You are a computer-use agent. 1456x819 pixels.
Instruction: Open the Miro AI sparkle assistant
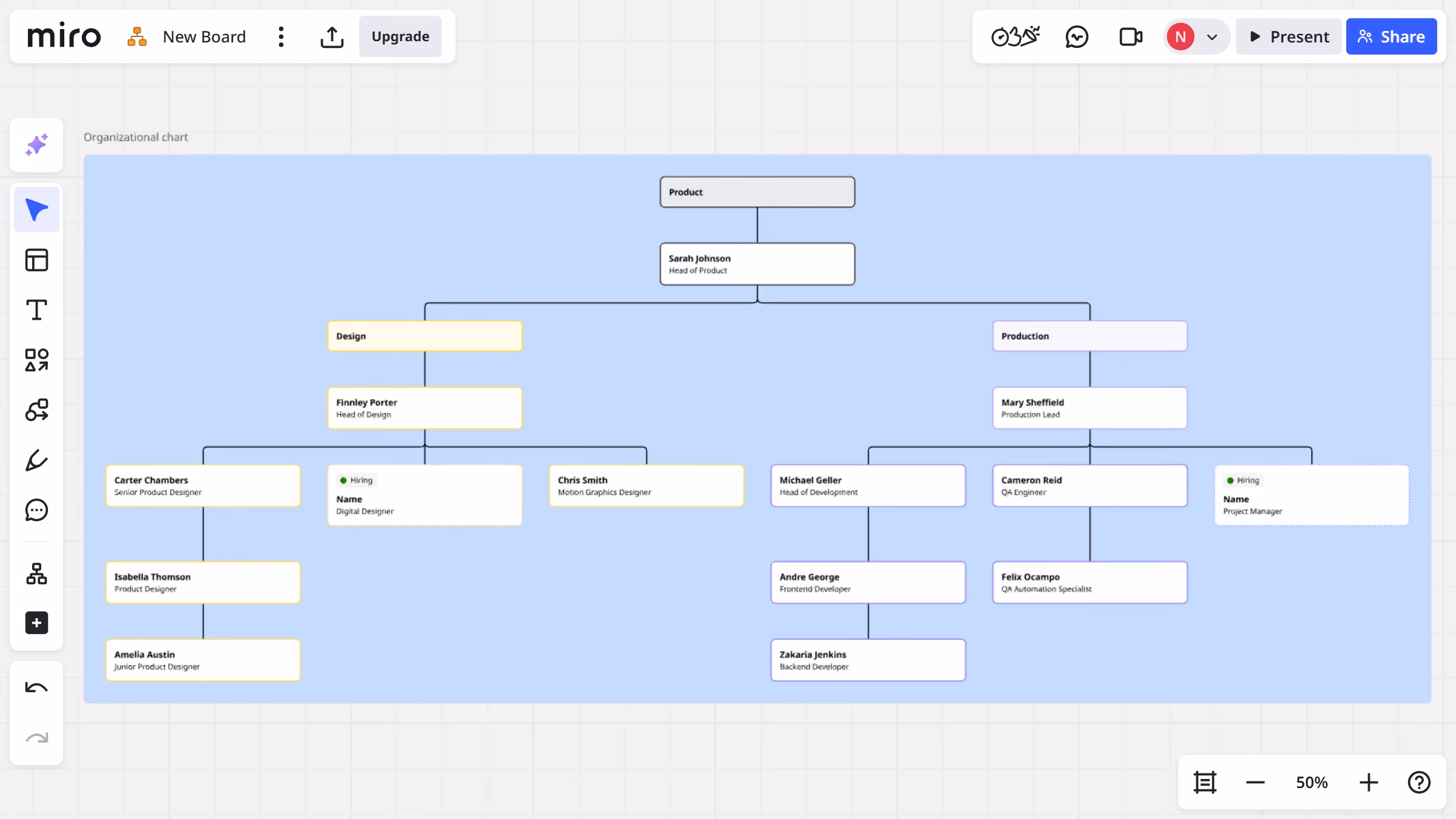click(36, 146)
